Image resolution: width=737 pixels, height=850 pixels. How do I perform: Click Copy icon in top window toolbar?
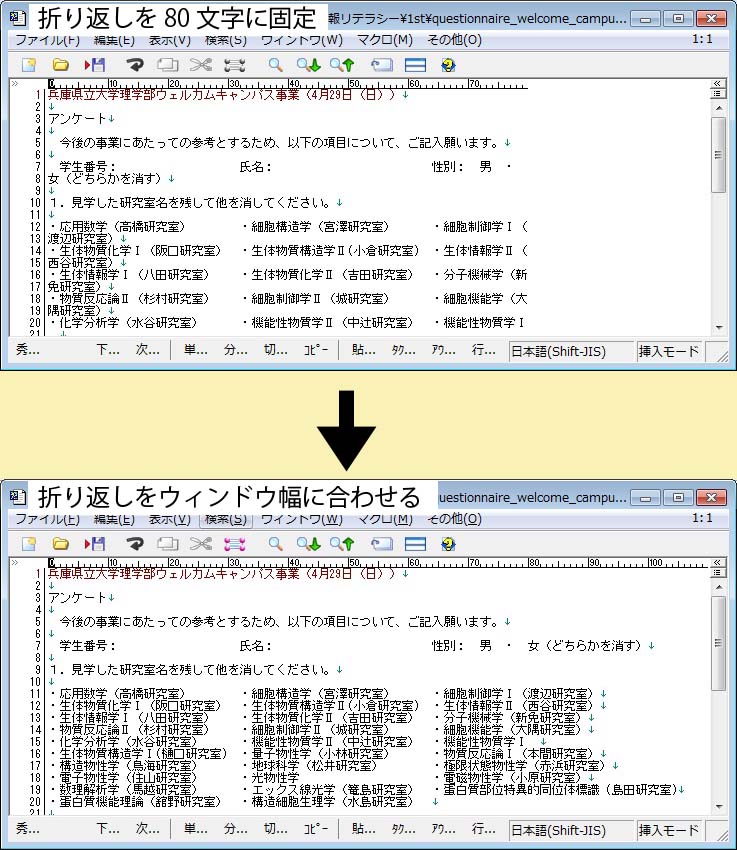[167, 65]
